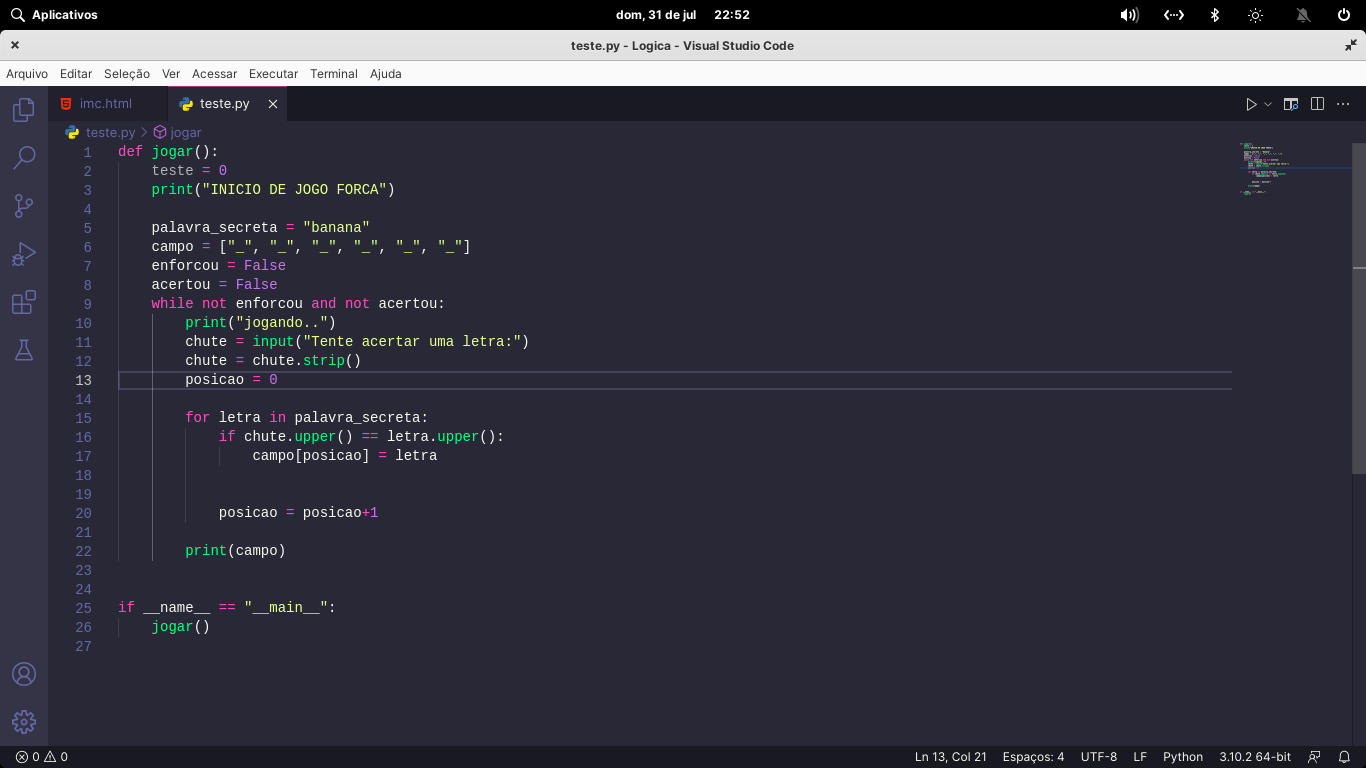Viewport: 1366px width, 768px height.
Task: Open network connection indicator
Action: (x=1174, y=15)
